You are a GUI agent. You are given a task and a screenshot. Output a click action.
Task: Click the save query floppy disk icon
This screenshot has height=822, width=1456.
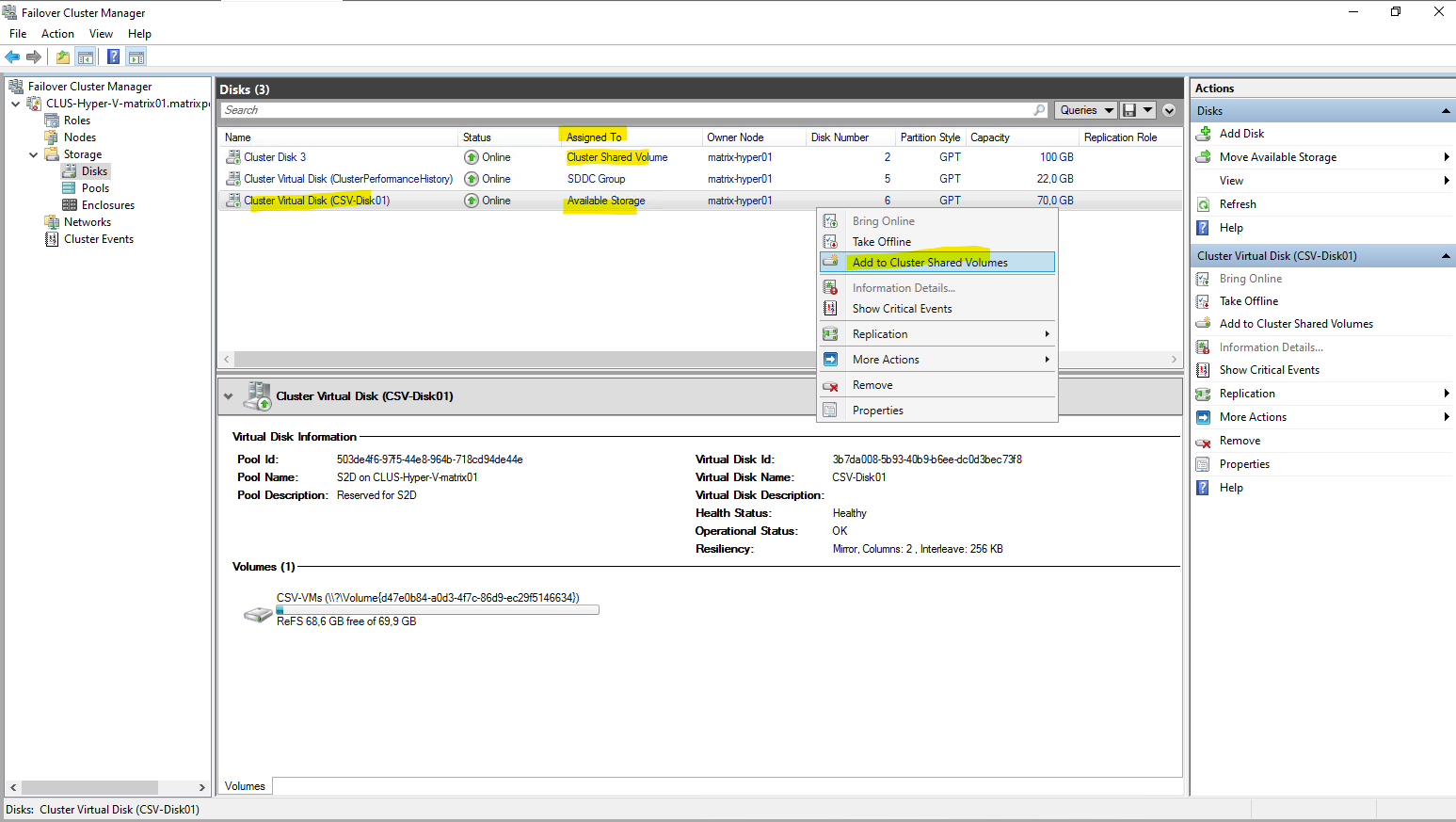point(1129,110)
